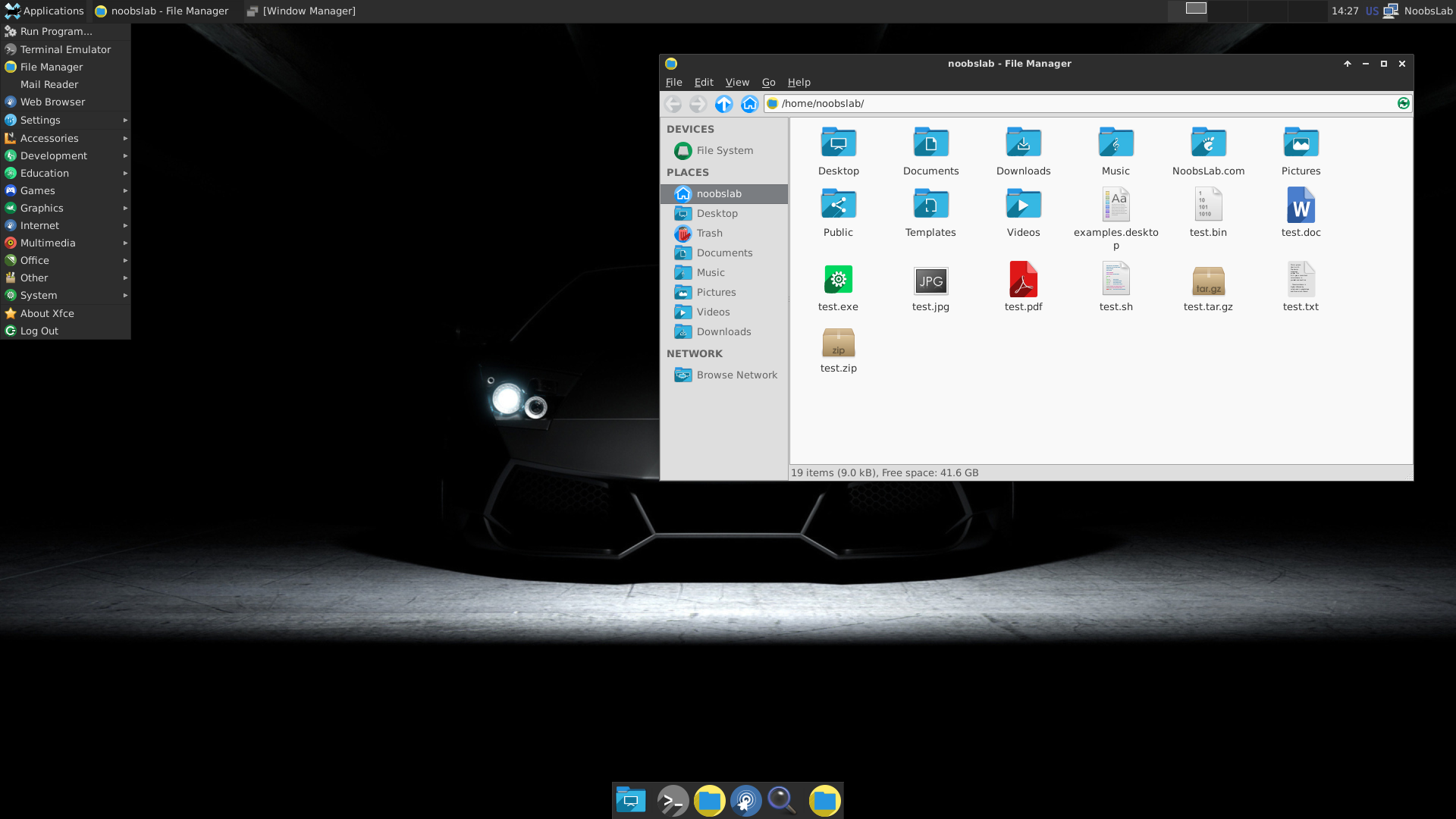Image resolution: width=1456 pixels, height=819 pixels.
Task: Select Music in the Places sidebar
Action: point(723,272)
